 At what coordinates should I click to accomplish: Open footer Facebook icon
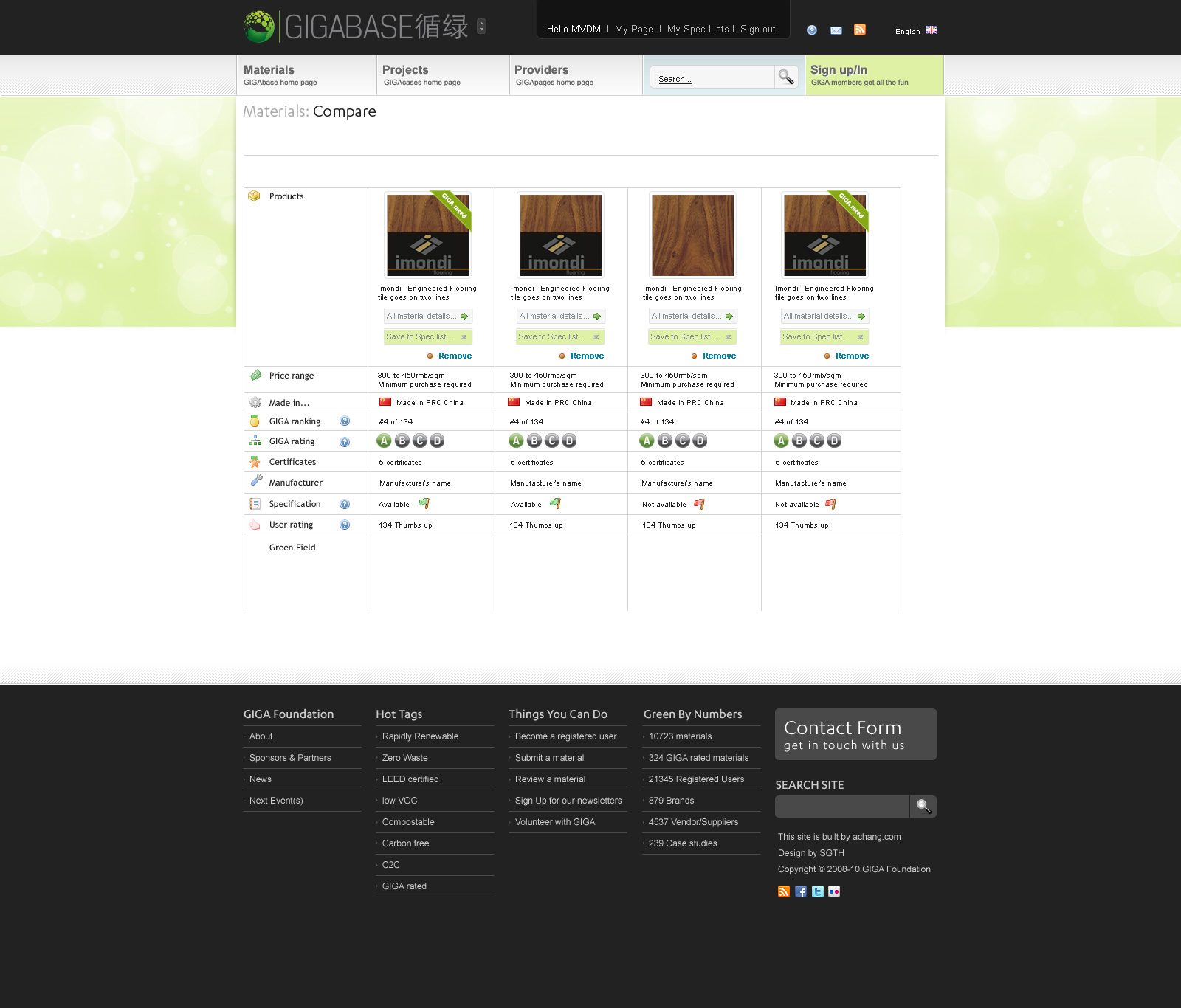[x=801, y=891]
